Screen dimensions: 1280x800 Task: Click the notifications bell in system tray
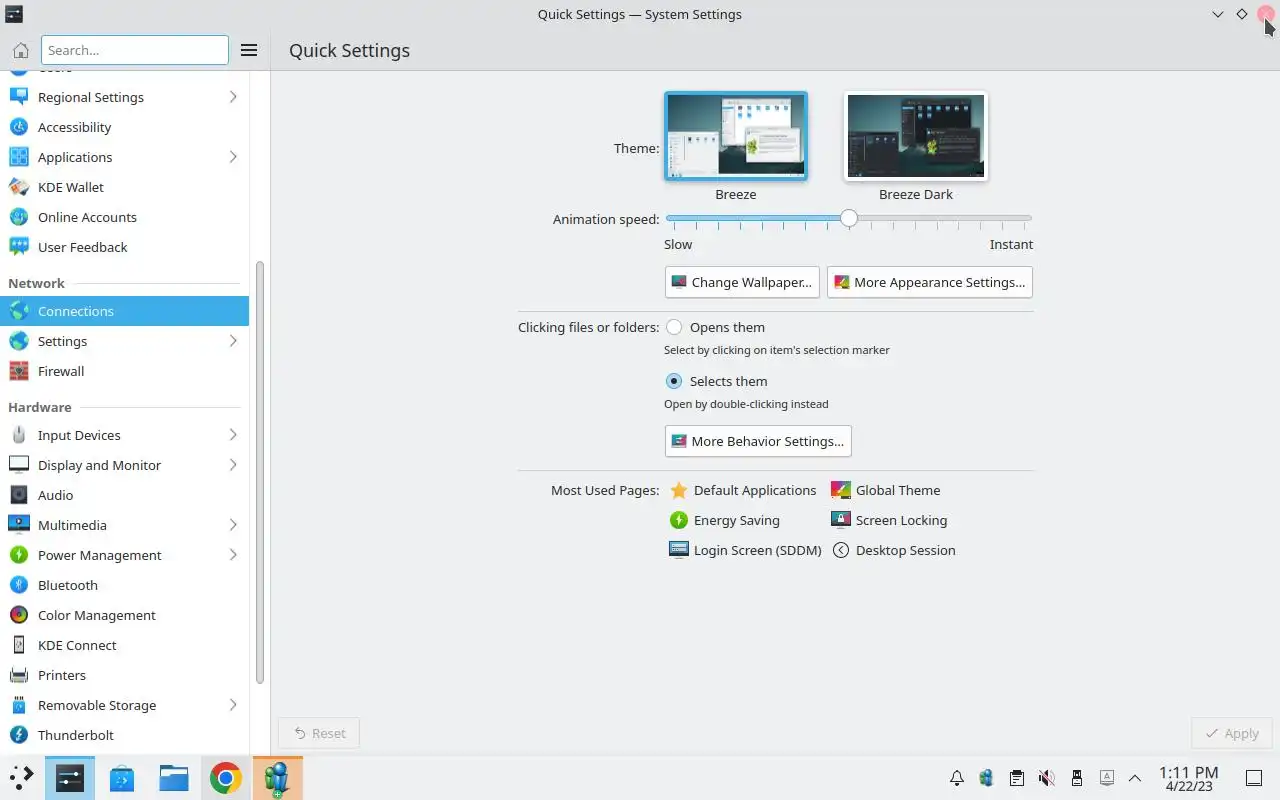tap(957, 778)
